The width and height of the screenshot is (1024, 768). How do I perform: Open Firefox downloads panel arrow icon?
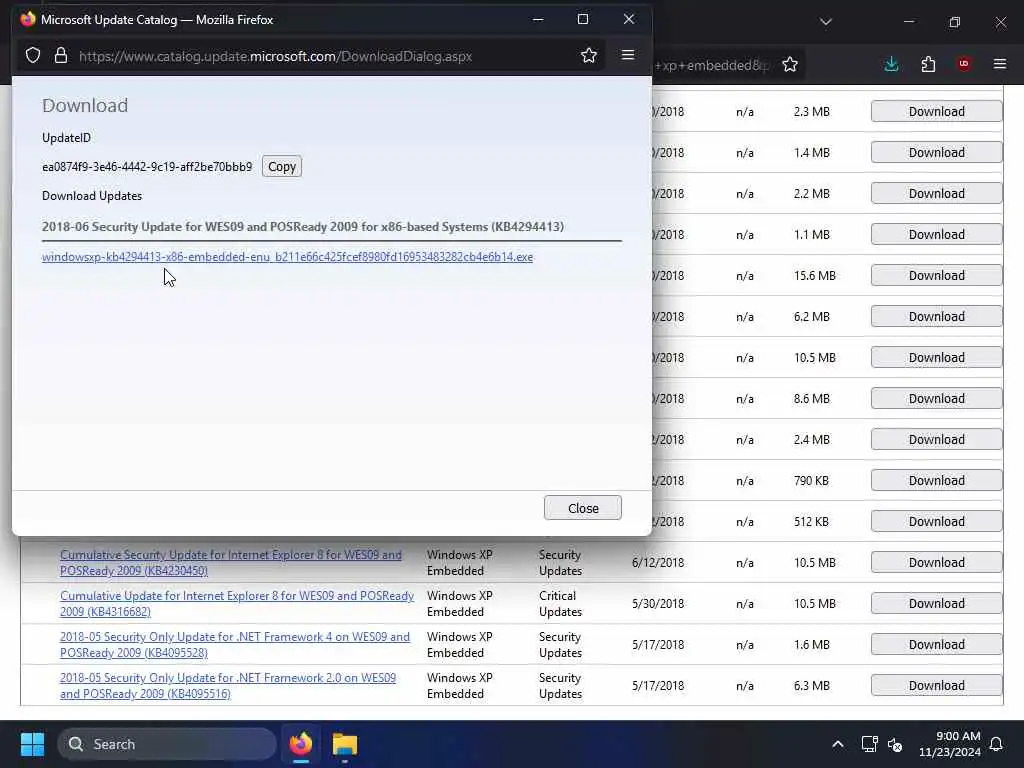click(x=891, y=64)
